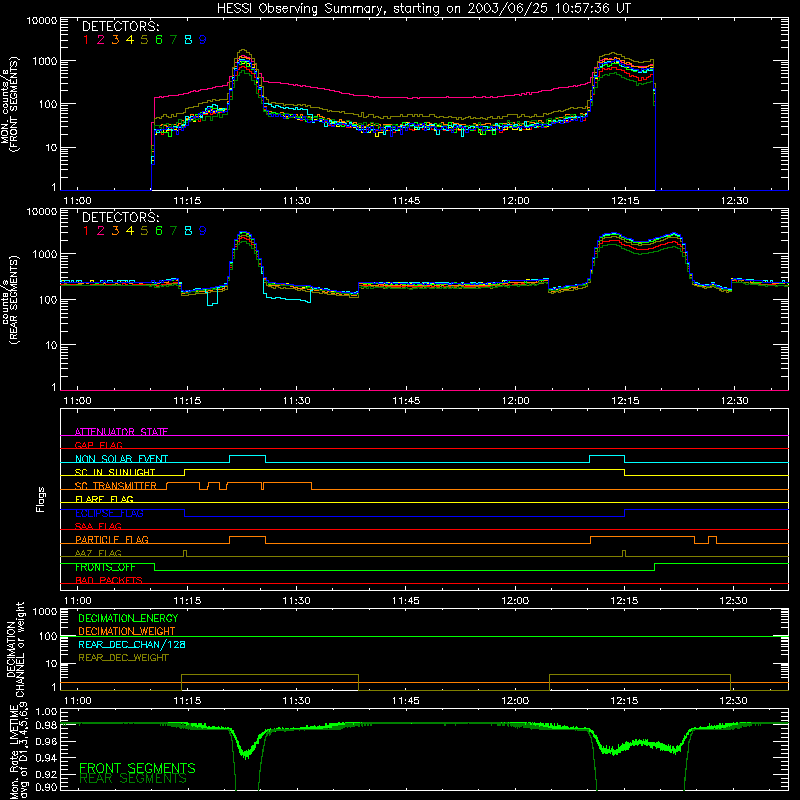800x800 pixels.
Task: Select detector 4 legend number in front segments plot
Action: coord(130,40)
